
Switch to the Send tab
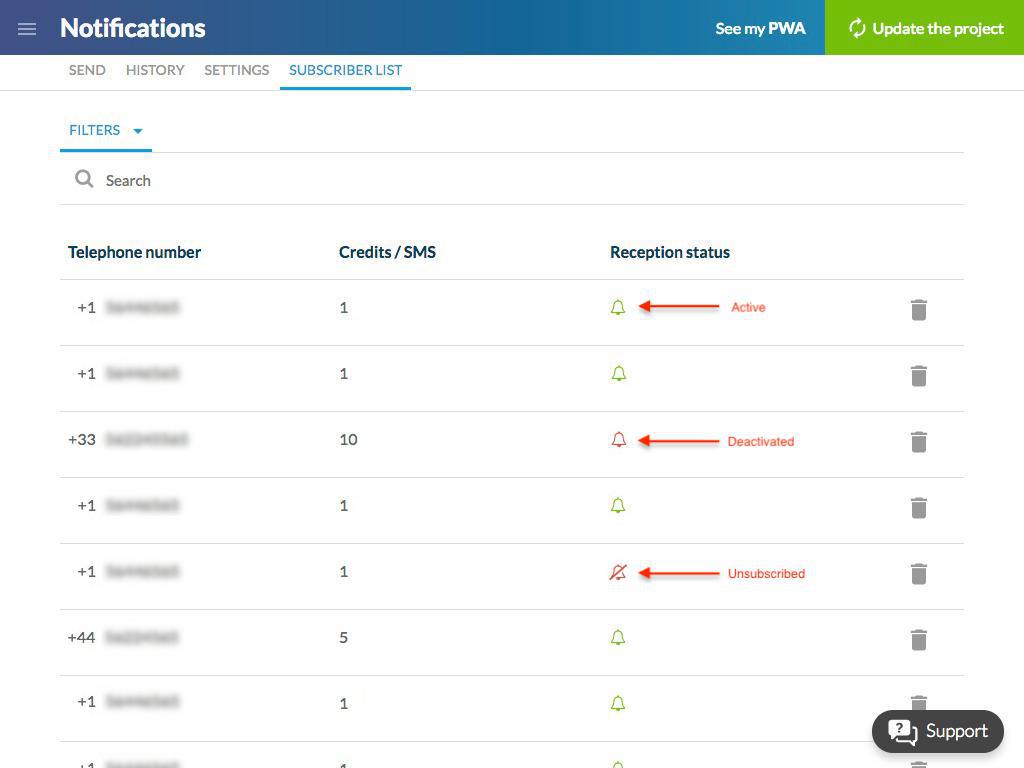pyautogui.click(x=87, y=70)
